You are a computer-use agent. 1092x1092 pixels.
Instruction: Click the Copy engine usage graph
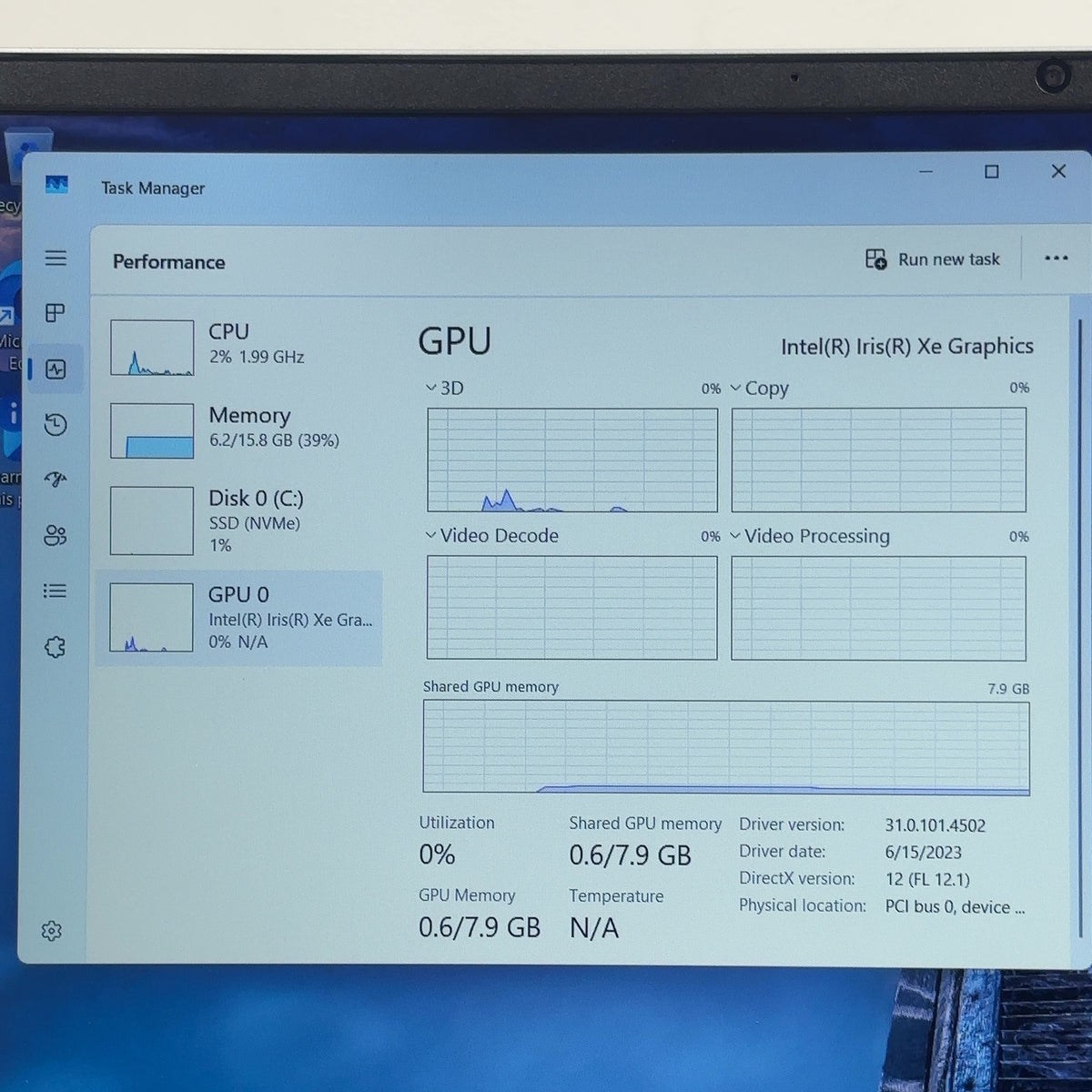878,460
